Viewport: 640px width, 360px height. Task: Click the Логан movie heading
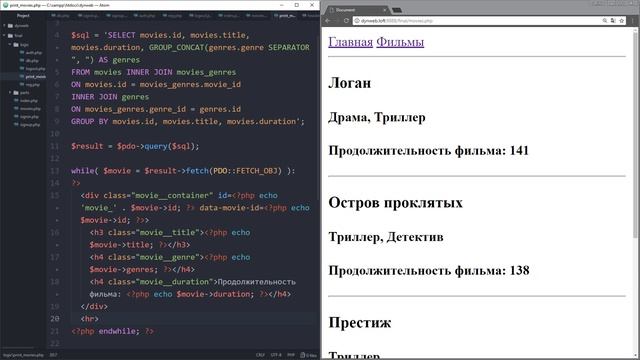pyautogui.click(x=349, y=83)
